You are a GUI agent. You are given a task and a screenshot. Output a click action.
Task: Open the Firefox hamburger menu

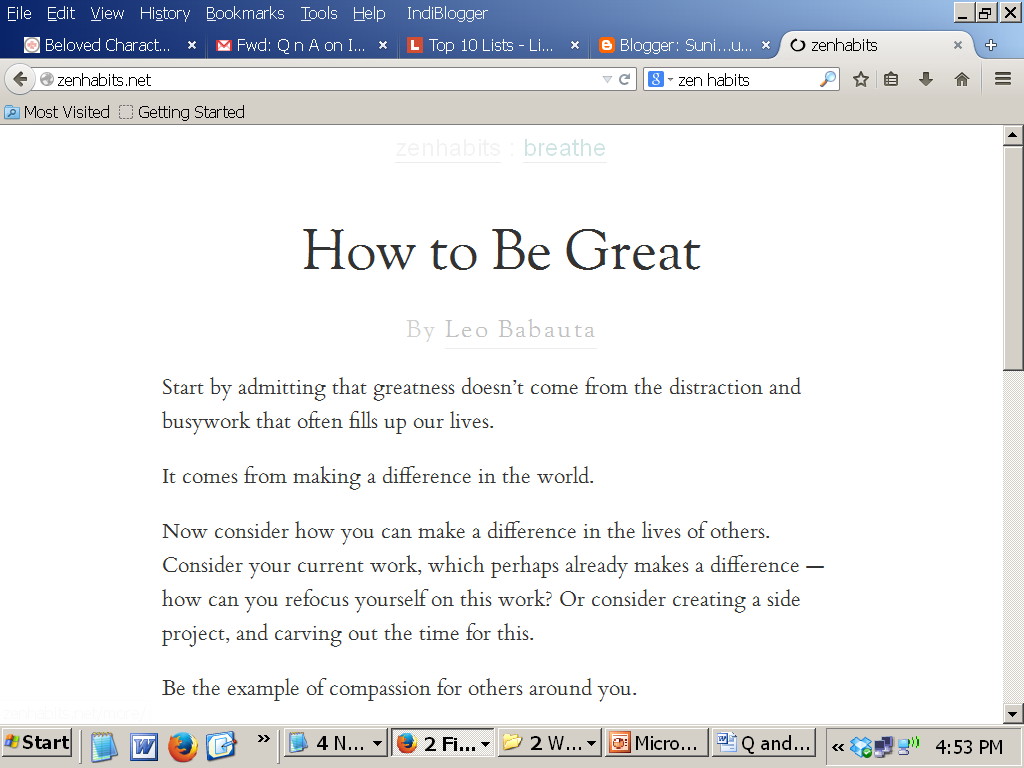pyautogui.click(x=1003, y=80)
